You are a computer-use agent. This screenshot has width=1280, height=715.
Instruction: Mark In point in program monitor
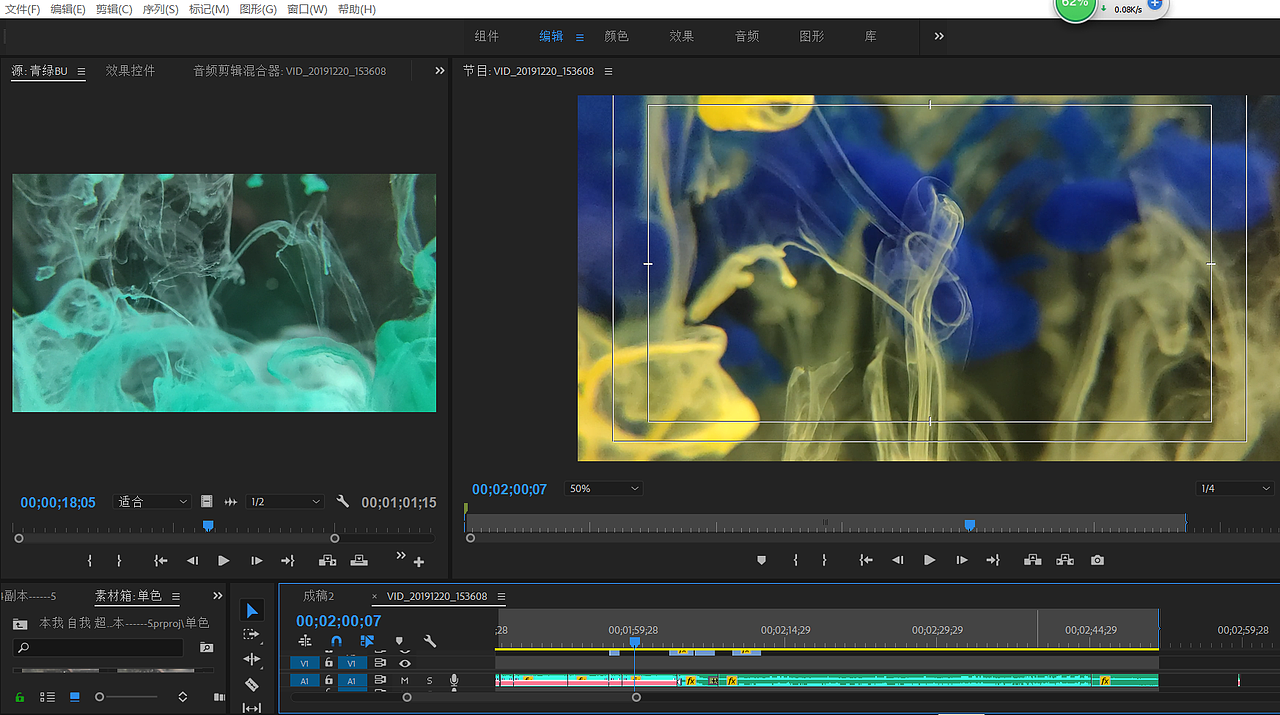(796, 560)
